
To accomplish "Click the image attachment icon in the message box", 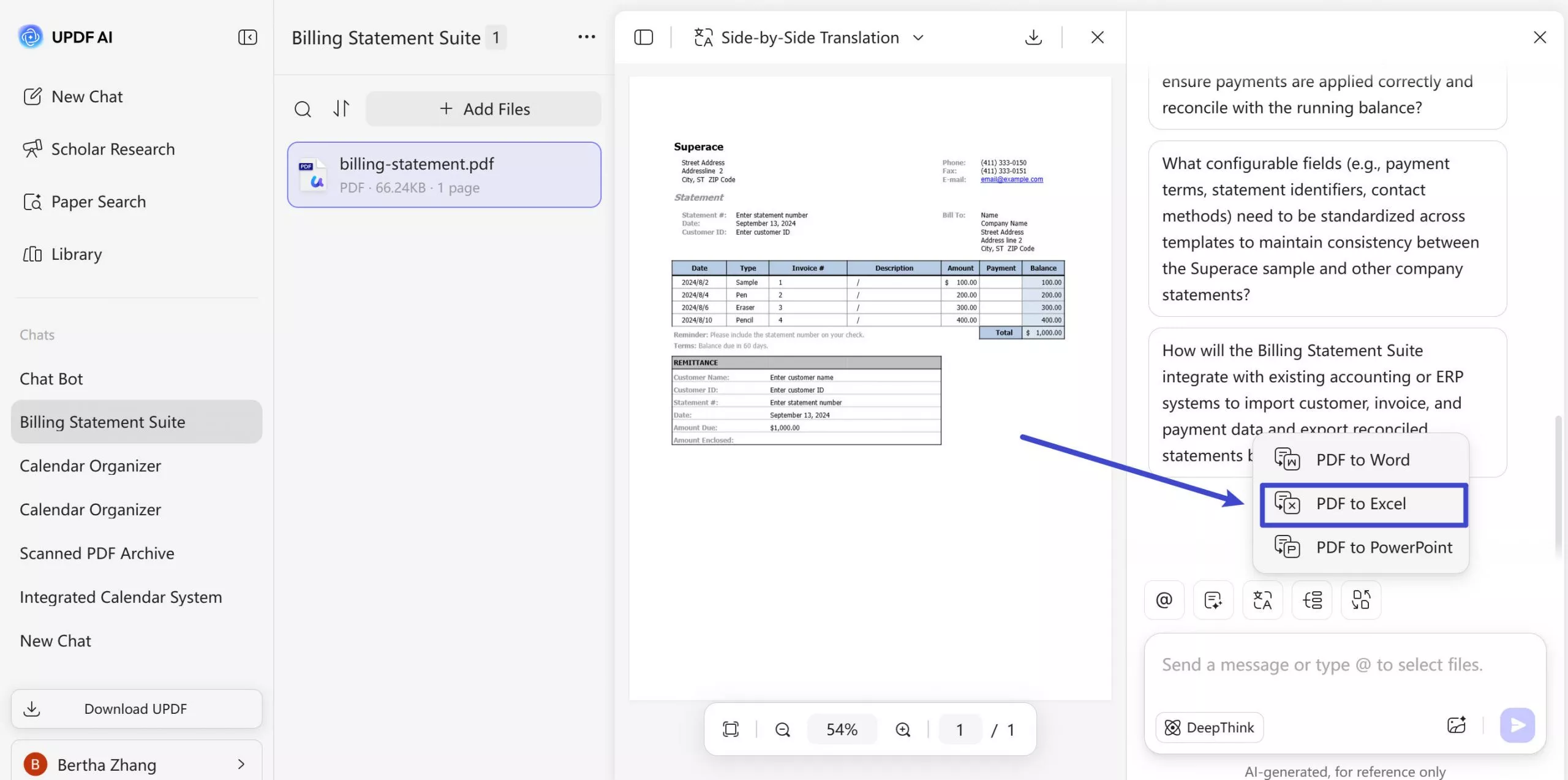I will pyautogui.click(x=1457, y=725).
